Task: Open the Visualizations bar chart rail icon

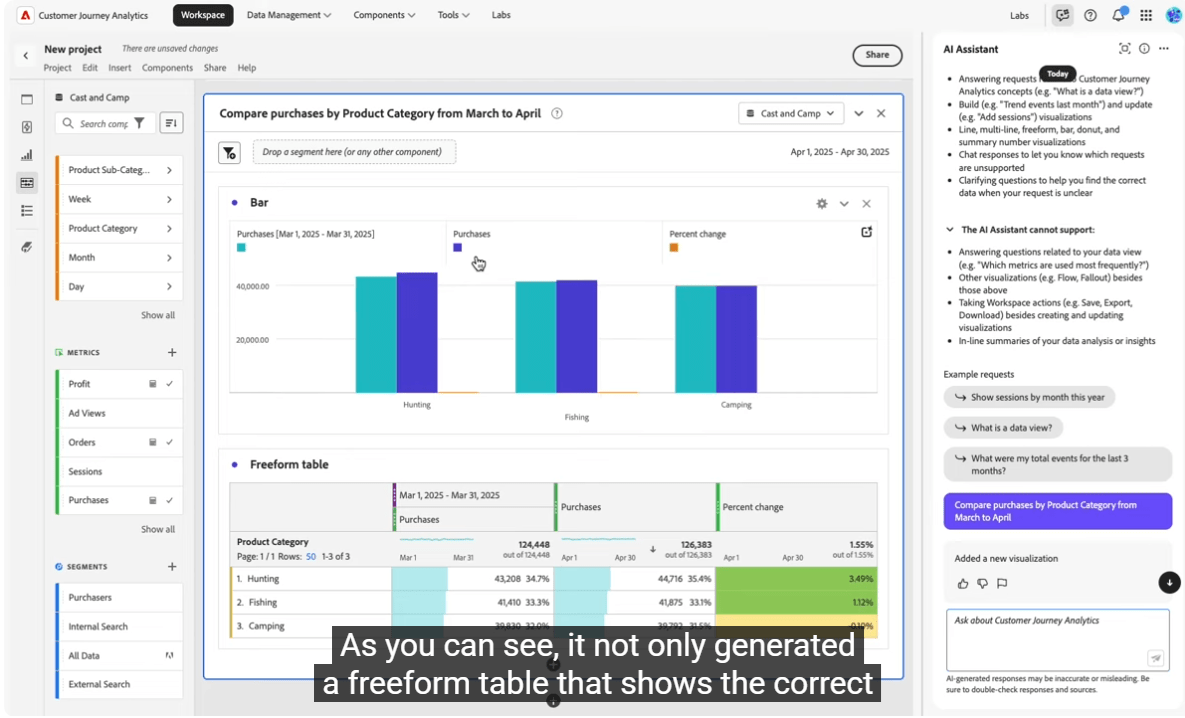Action: pyautogui.click(x=26, y=155)
